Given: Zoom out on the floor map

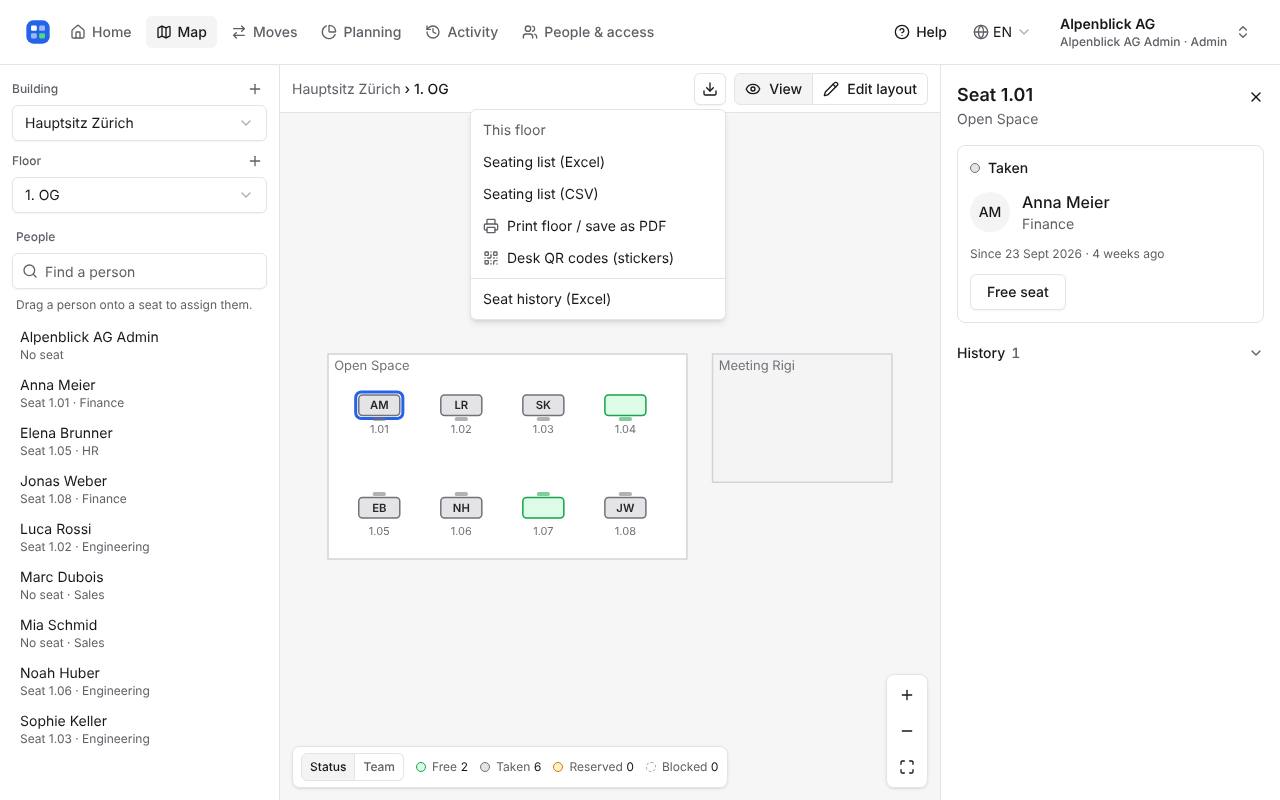Looking at the screenshot, I should 907,731.
